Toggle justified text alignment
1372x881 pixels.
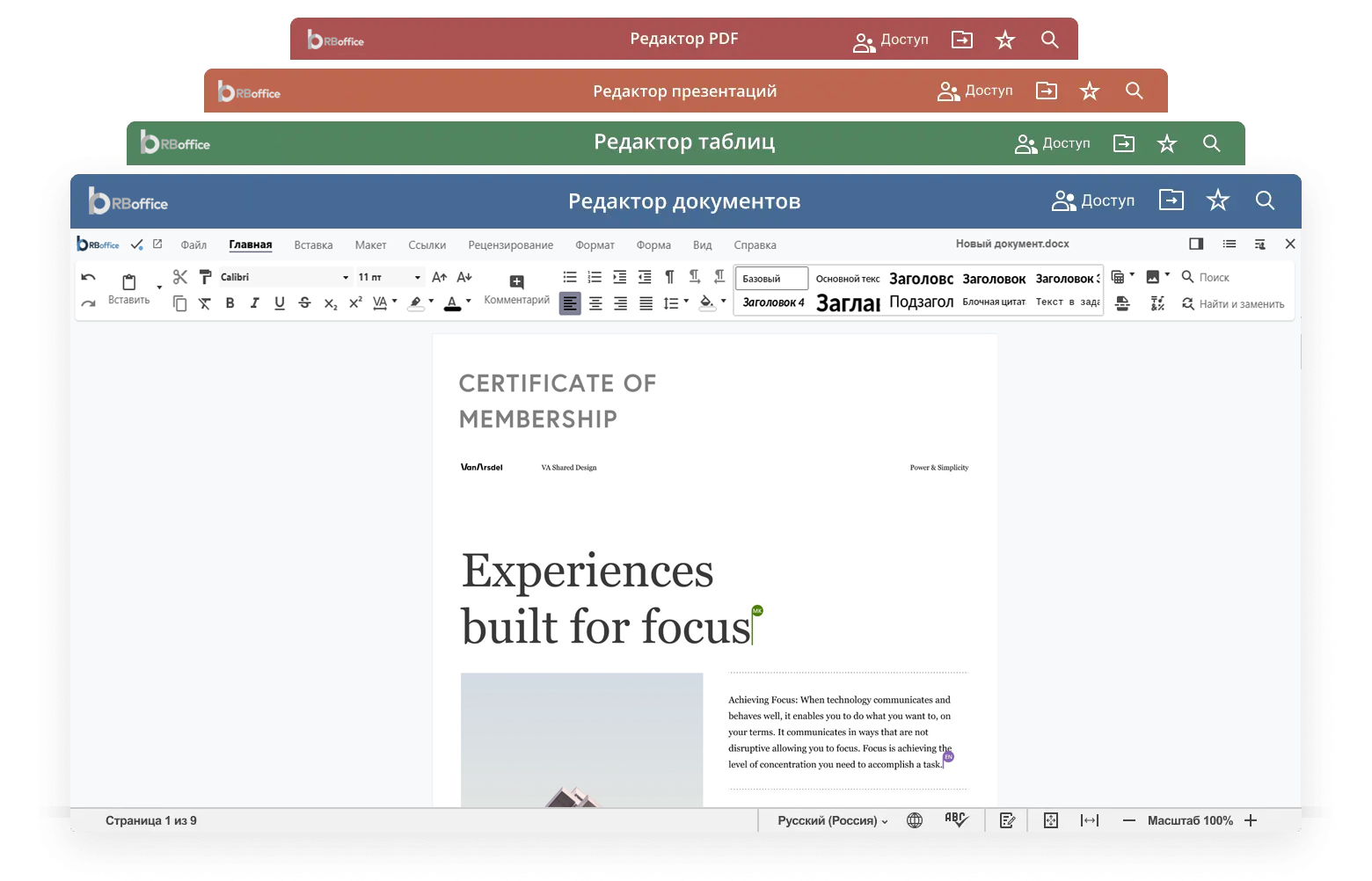point(646,303)
